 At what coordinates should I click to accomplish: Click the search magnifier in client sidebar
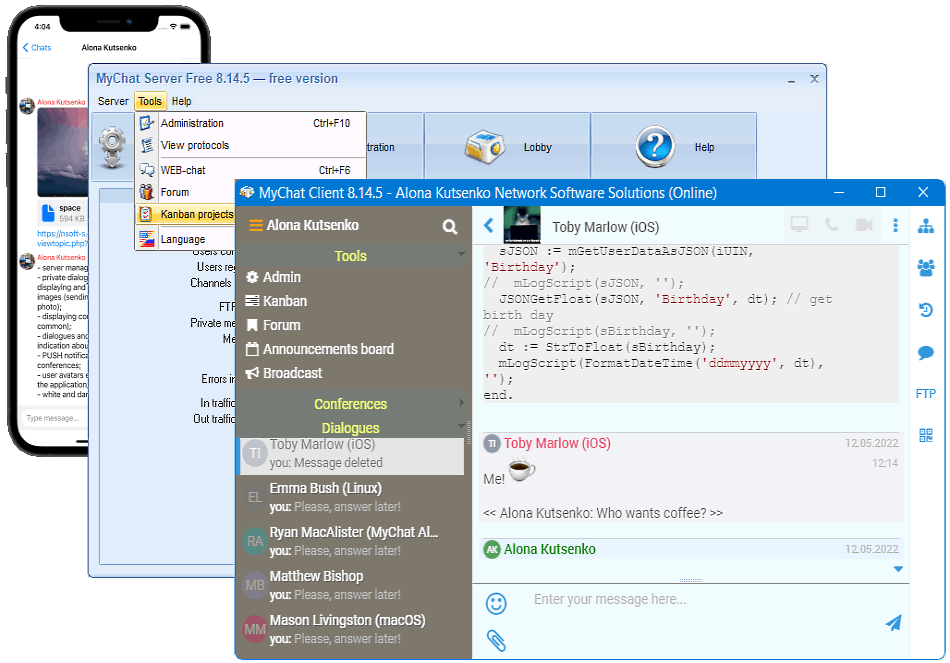pos(450,227)
